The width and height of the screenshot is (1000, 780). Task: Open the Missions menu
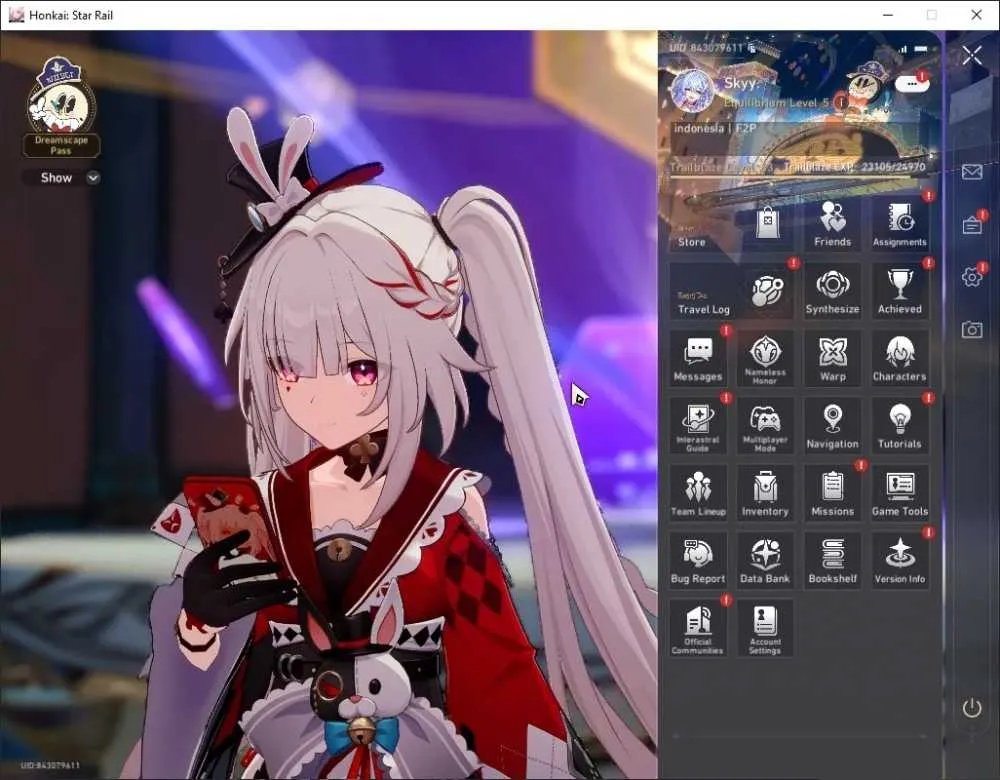(x=832, y=494)
